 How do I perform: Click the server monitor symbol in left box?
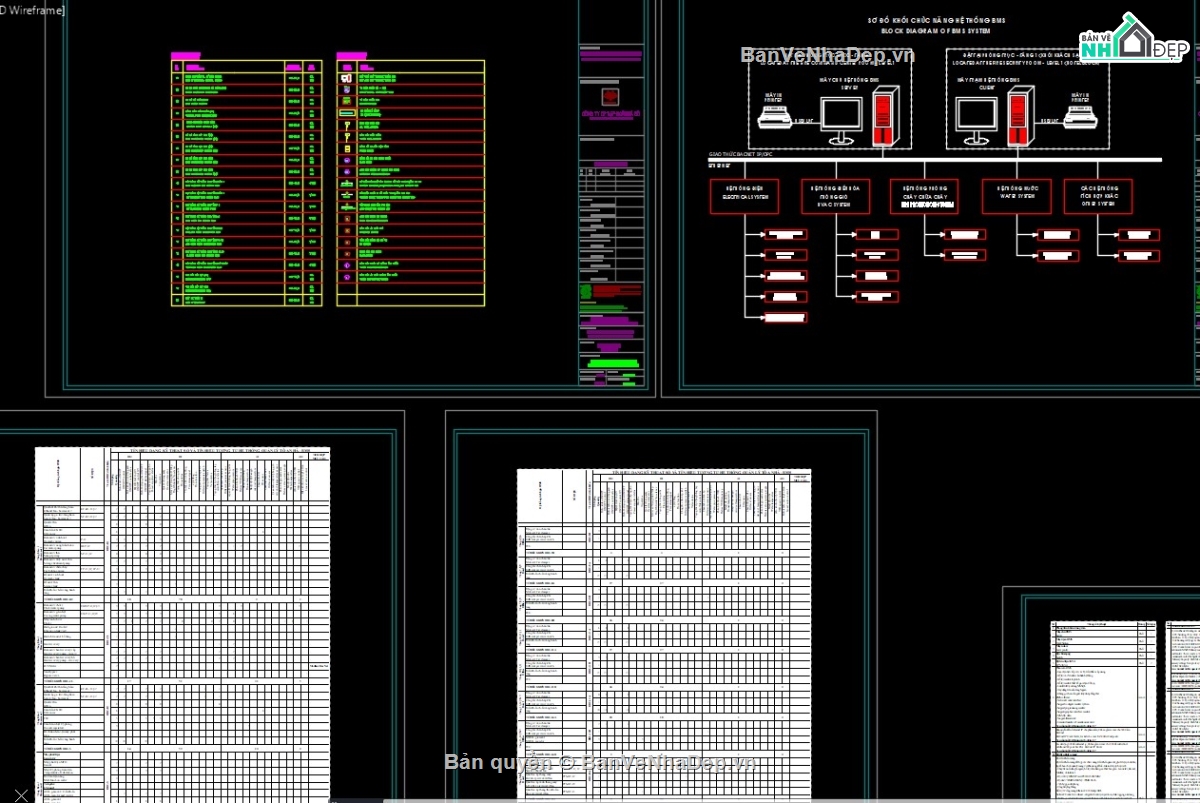pos(841,120)
